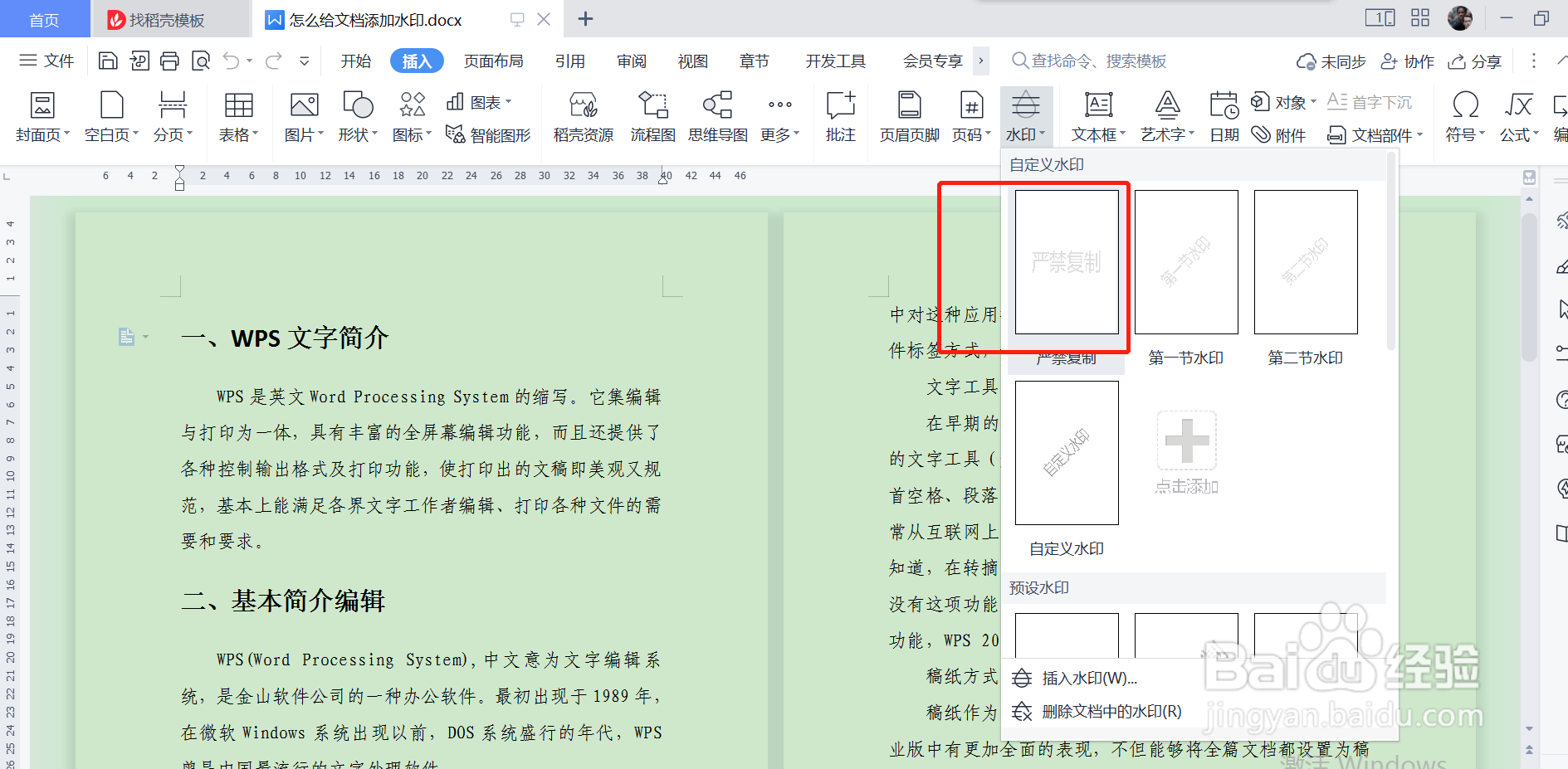The image size is (1568, 769).
Task: Open a new document tab with plus
Action: pyautogui.click(x=585, y=19)
